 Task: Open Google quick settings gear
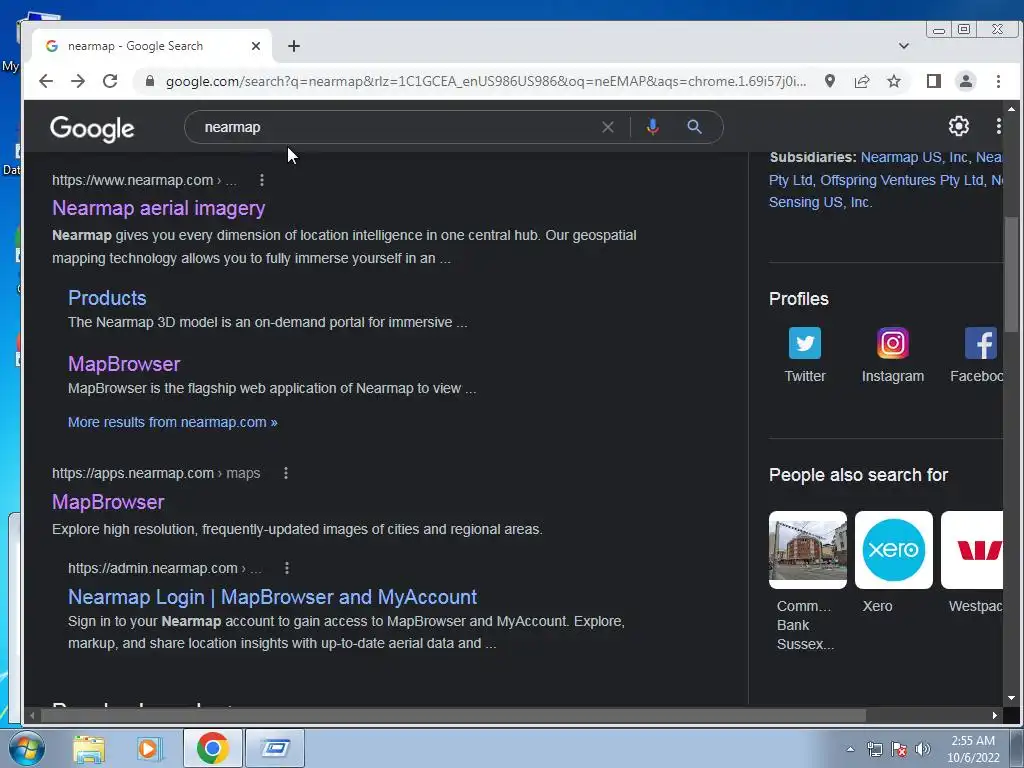(959, 126)
